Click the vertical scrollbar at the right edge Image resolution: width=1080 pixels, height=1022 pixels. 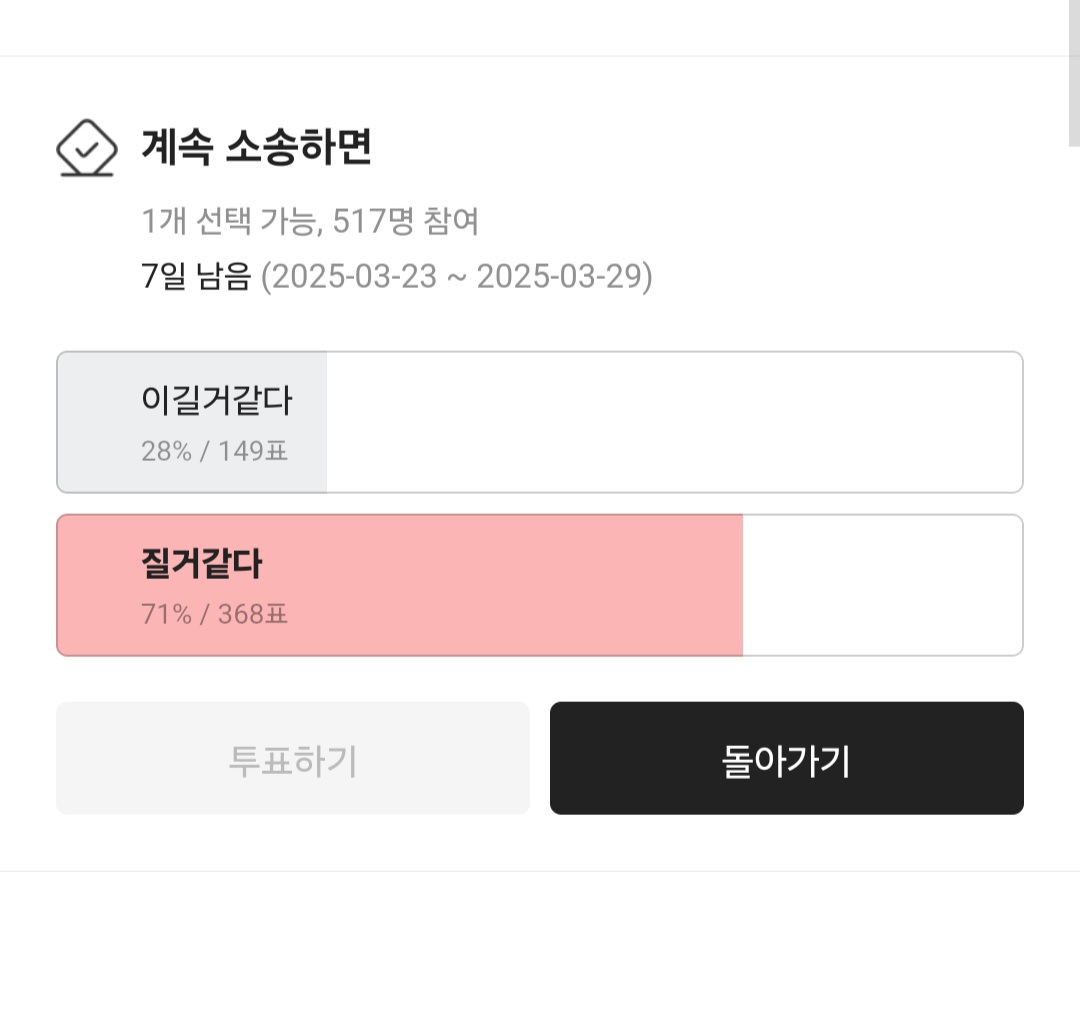(x=1073, y=75)
